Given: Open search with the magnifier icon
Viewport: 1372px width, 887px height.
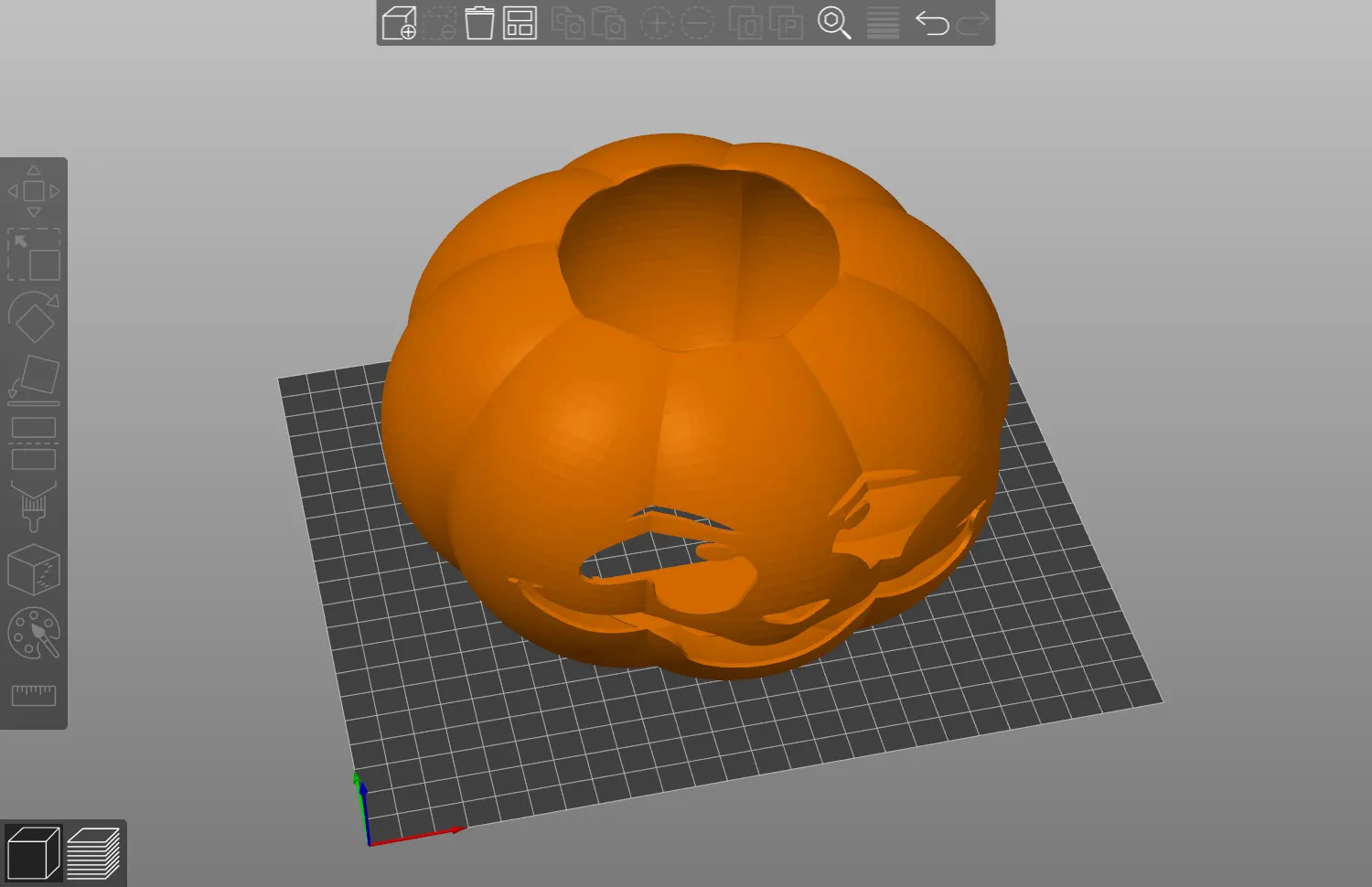Looking at the screenshot, I should [834, 23].
